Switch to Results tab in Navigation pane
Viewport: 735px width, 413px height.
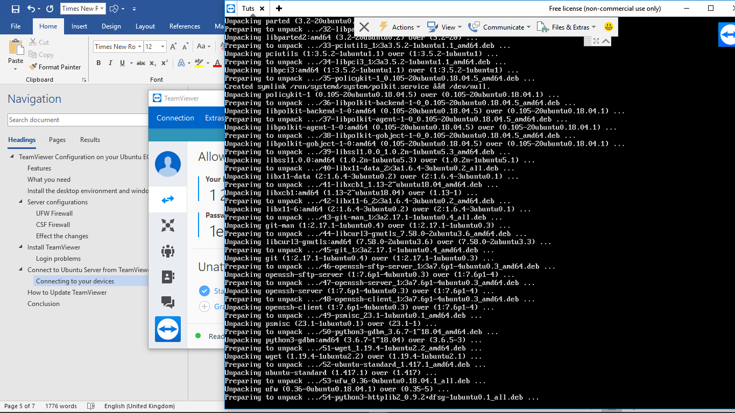[x=90, y=140]
